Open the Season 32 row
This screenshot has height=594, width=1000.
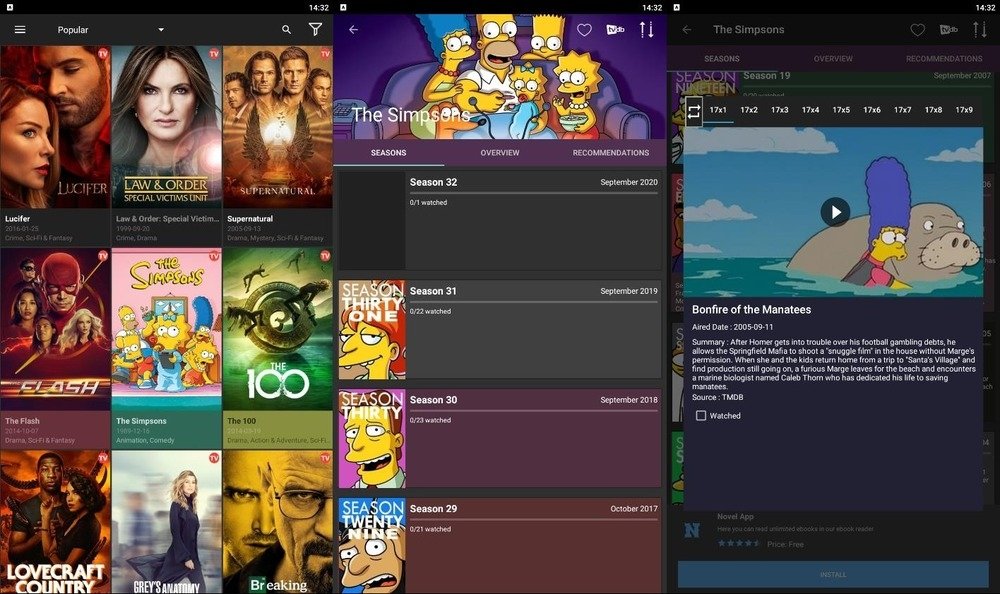click(500, 220)
